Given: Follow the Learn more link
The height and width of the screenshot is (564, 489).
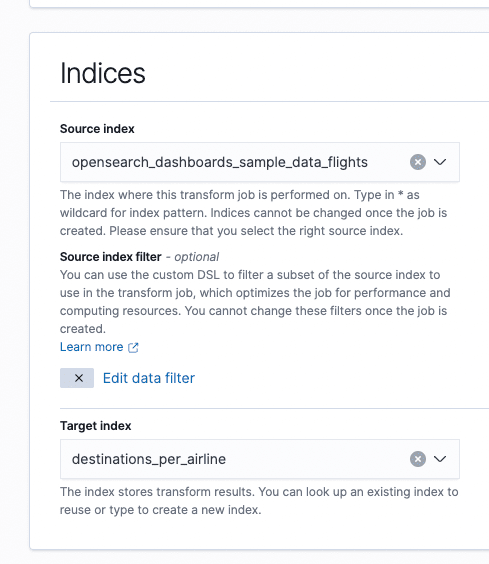Looking at the screenshot, I should tap(91, 347).
